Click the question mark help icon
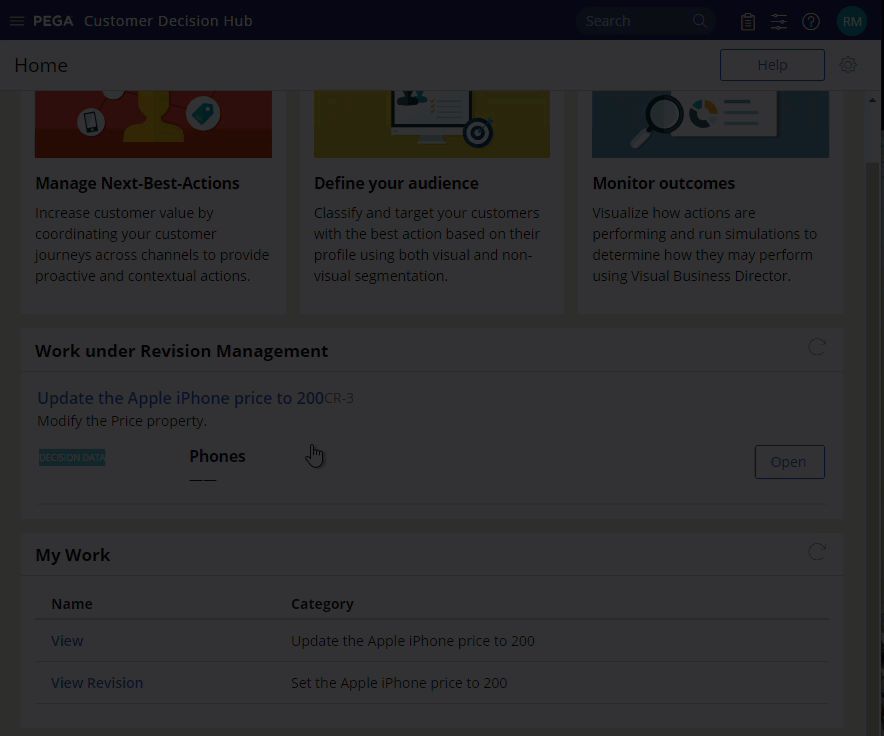 coord(811,21)
